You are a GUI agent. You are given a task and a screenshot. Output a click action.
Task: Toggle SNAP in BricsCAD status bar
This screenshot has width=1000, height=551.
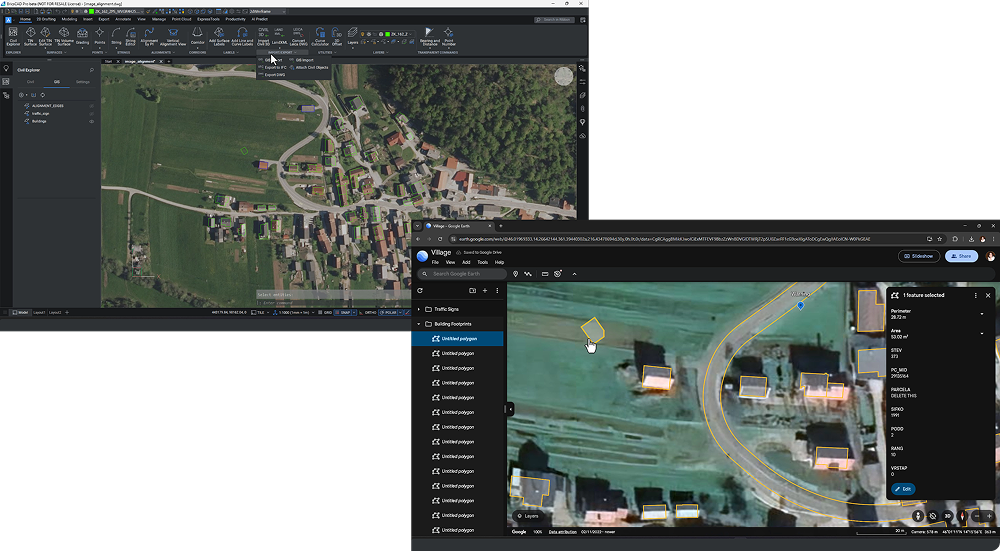point(344,312)
